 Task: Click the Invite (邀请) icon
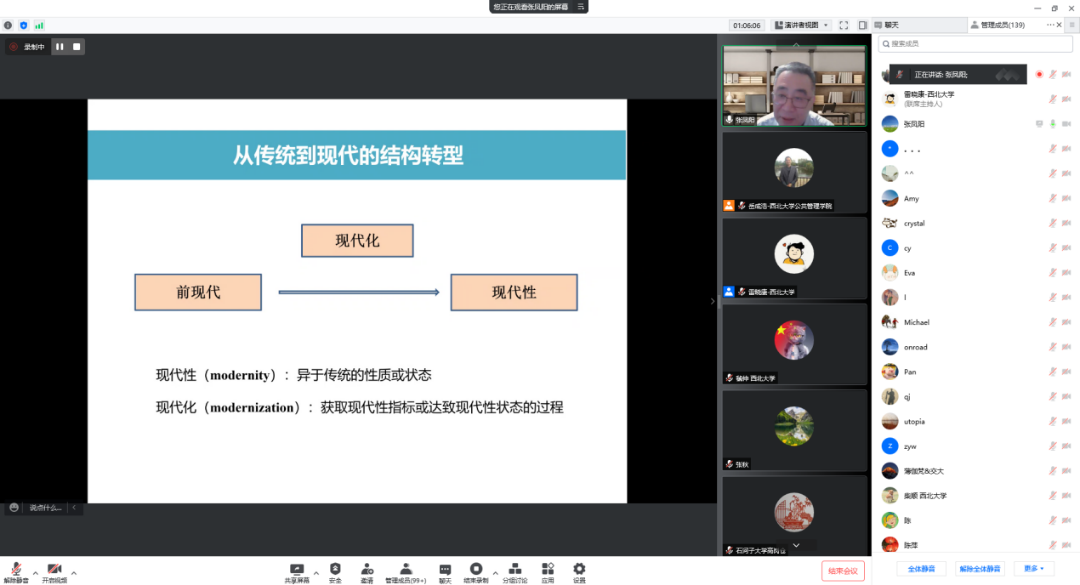click(x=367, y=570)
